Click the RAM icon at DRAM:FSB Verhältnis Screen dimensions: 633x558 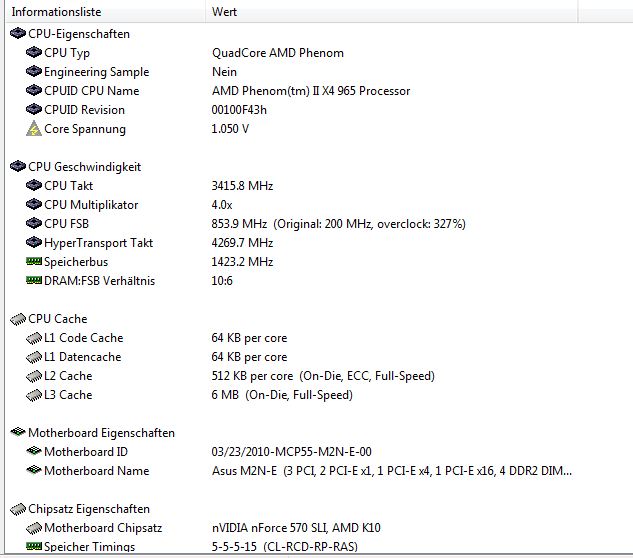coord(34,280)
